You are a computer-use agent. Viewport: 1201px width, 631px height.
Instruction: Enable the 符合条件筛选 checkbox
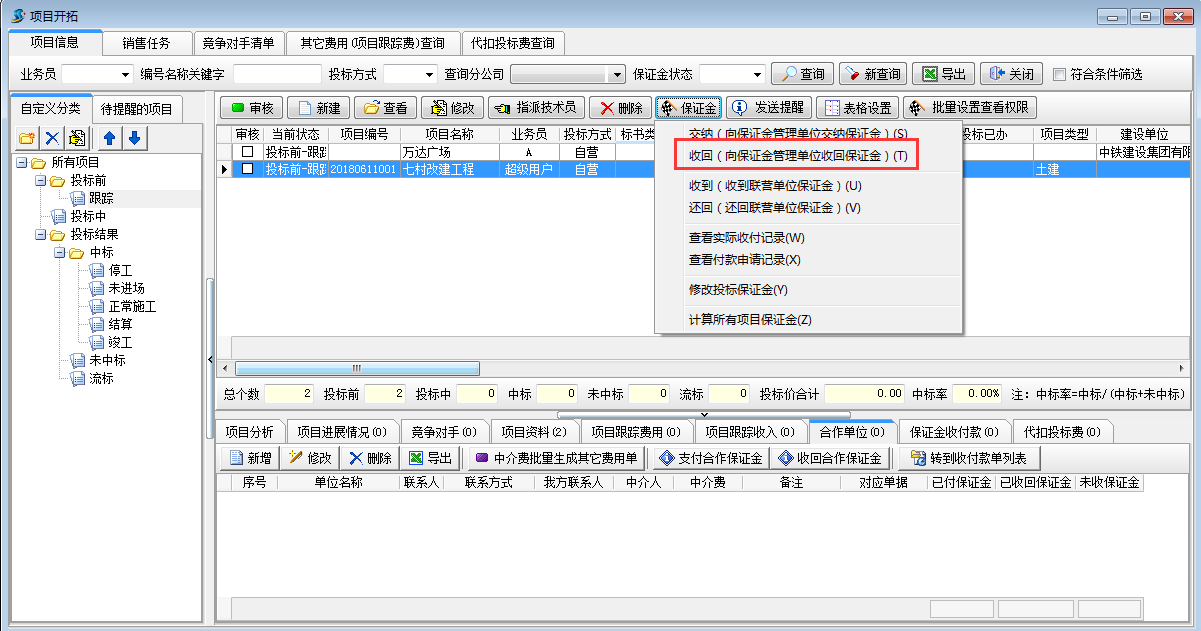click(1059, 74)
